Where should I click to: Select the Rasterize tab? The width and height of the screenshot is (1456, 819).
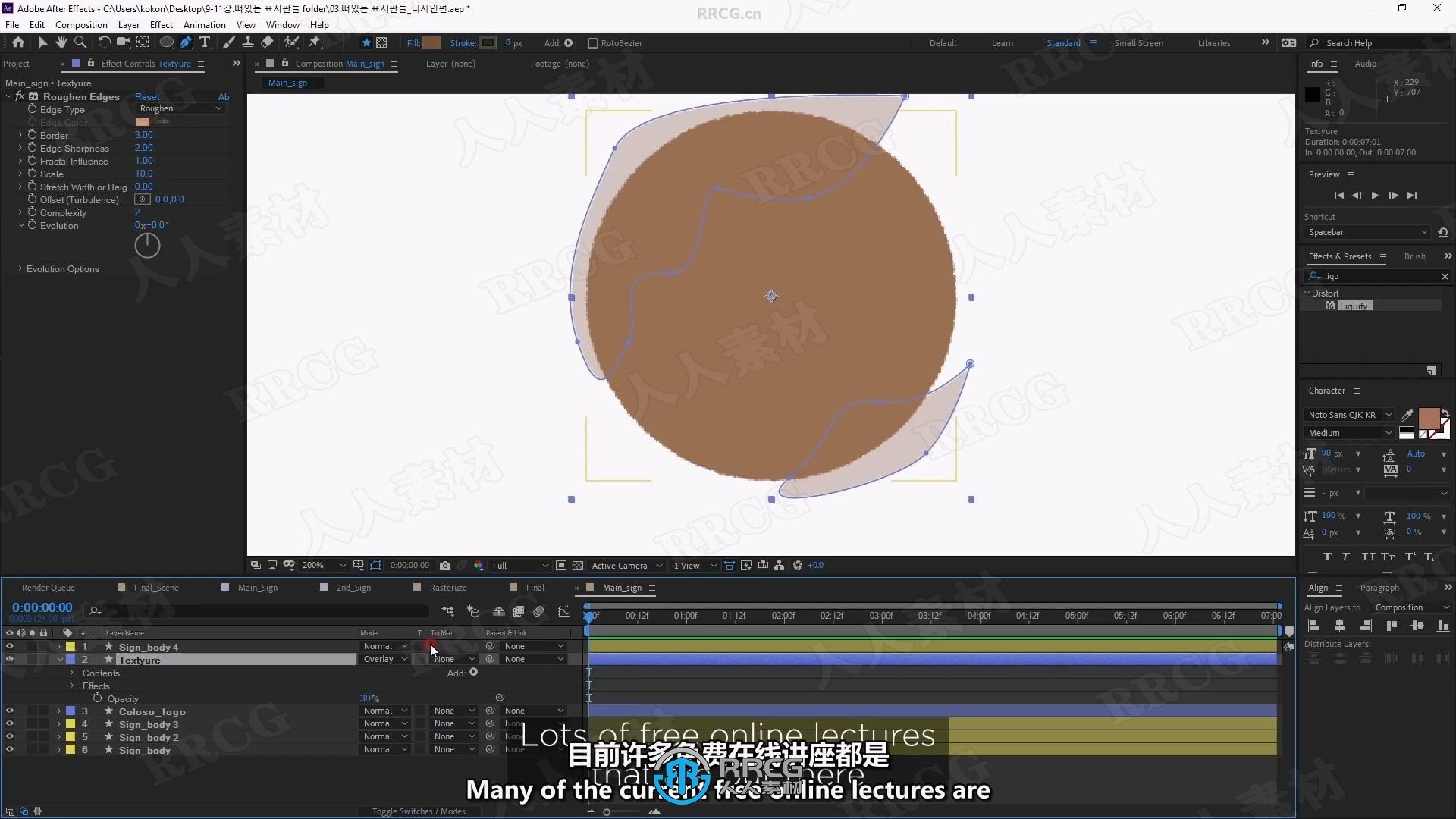pos(447,587)
